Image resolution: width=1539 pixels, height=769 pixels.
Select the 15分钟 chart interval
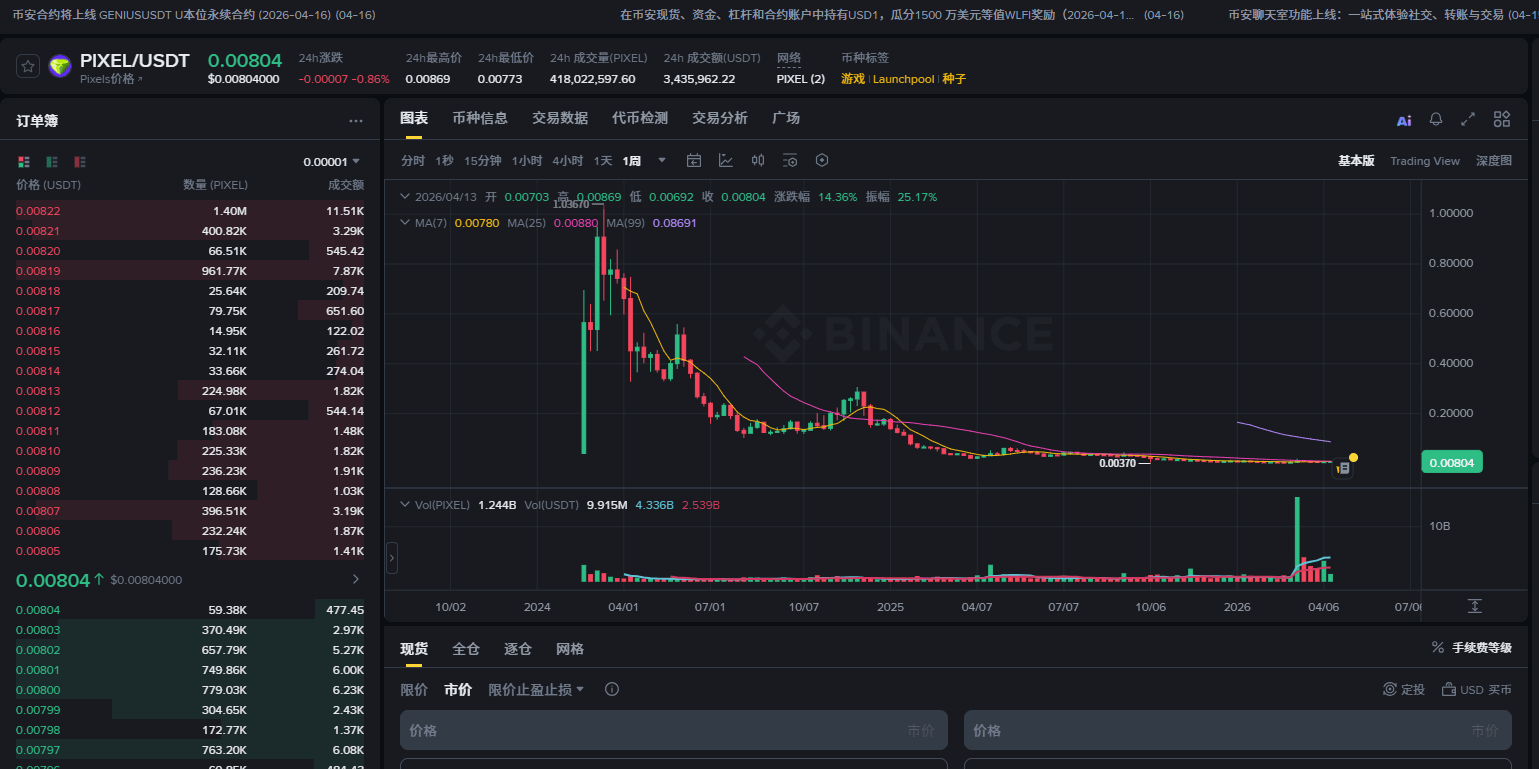tap(483, 160)
